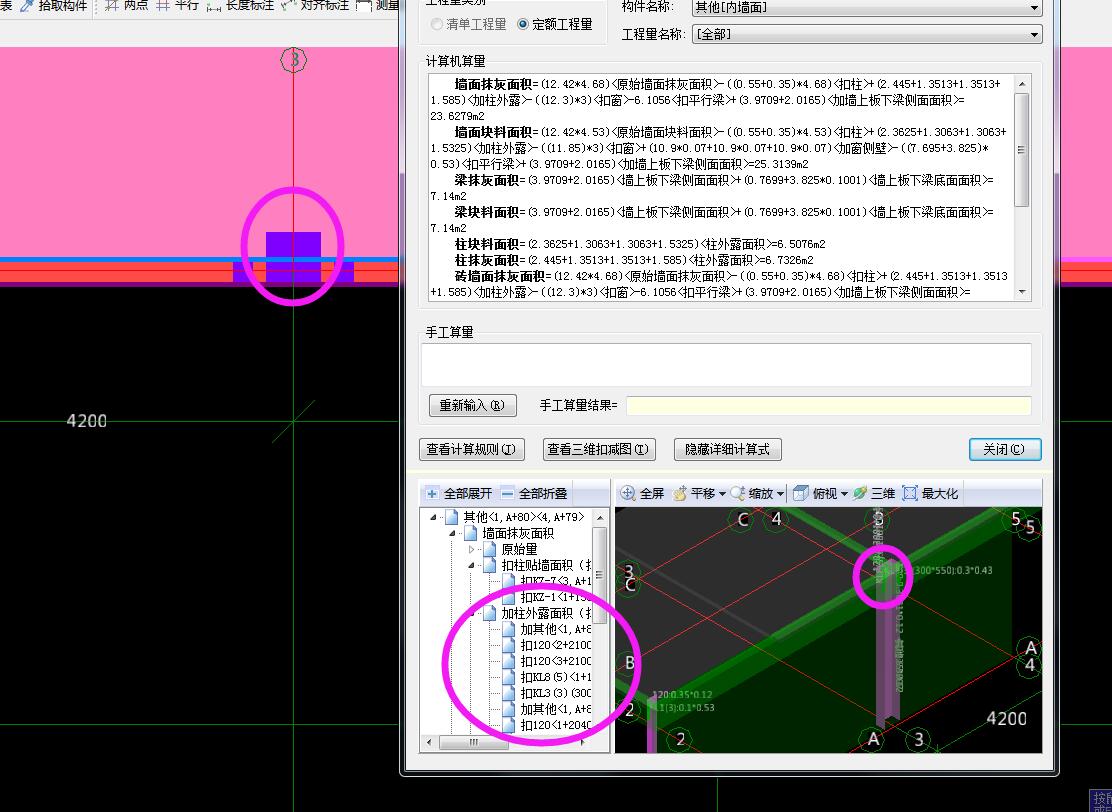This screenshot has height=812, width=1112.
Task: Click the 全部展开 expand all plus icon
Action: (x=432, y=494)
